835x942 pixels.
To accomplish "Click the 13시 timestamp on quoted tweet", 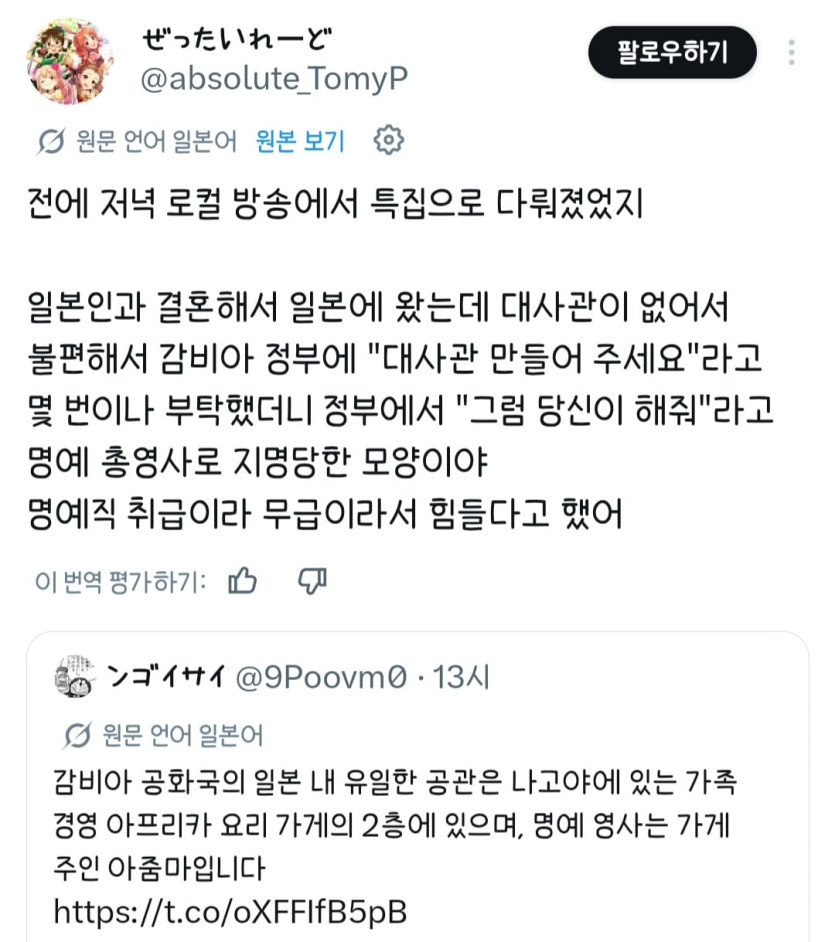I will [x=461, y=678].
